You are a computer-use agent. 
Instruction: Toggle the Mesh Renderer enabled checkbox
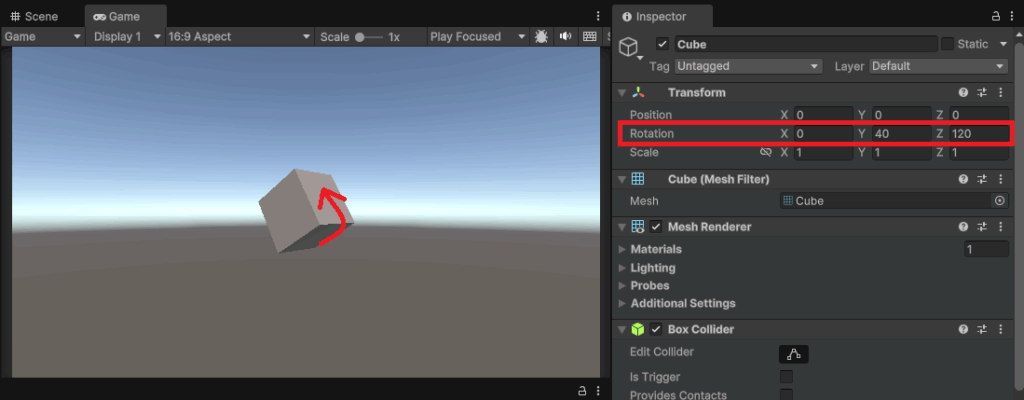point(656,227)
